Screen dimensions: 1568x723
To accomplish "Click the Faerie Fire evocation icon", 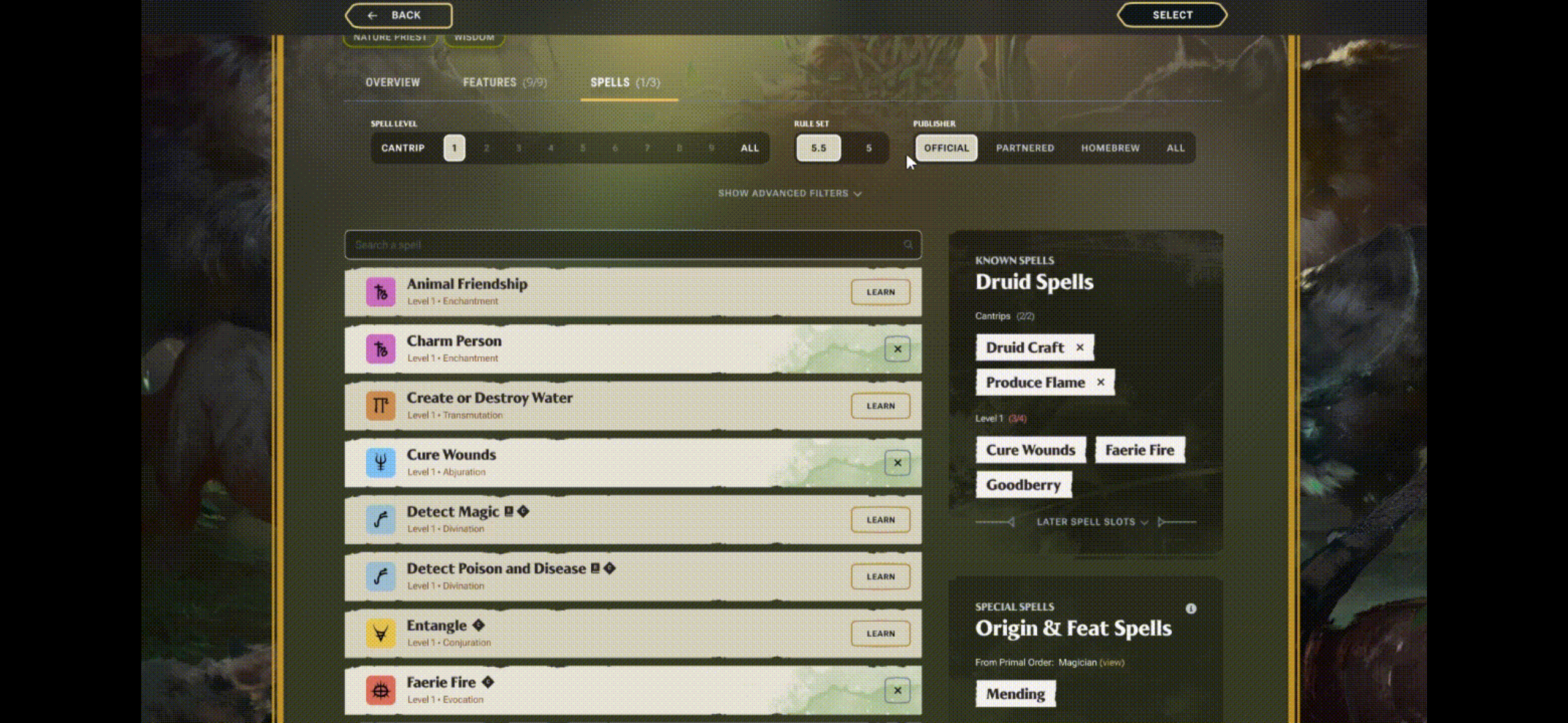I will point(380,690).
